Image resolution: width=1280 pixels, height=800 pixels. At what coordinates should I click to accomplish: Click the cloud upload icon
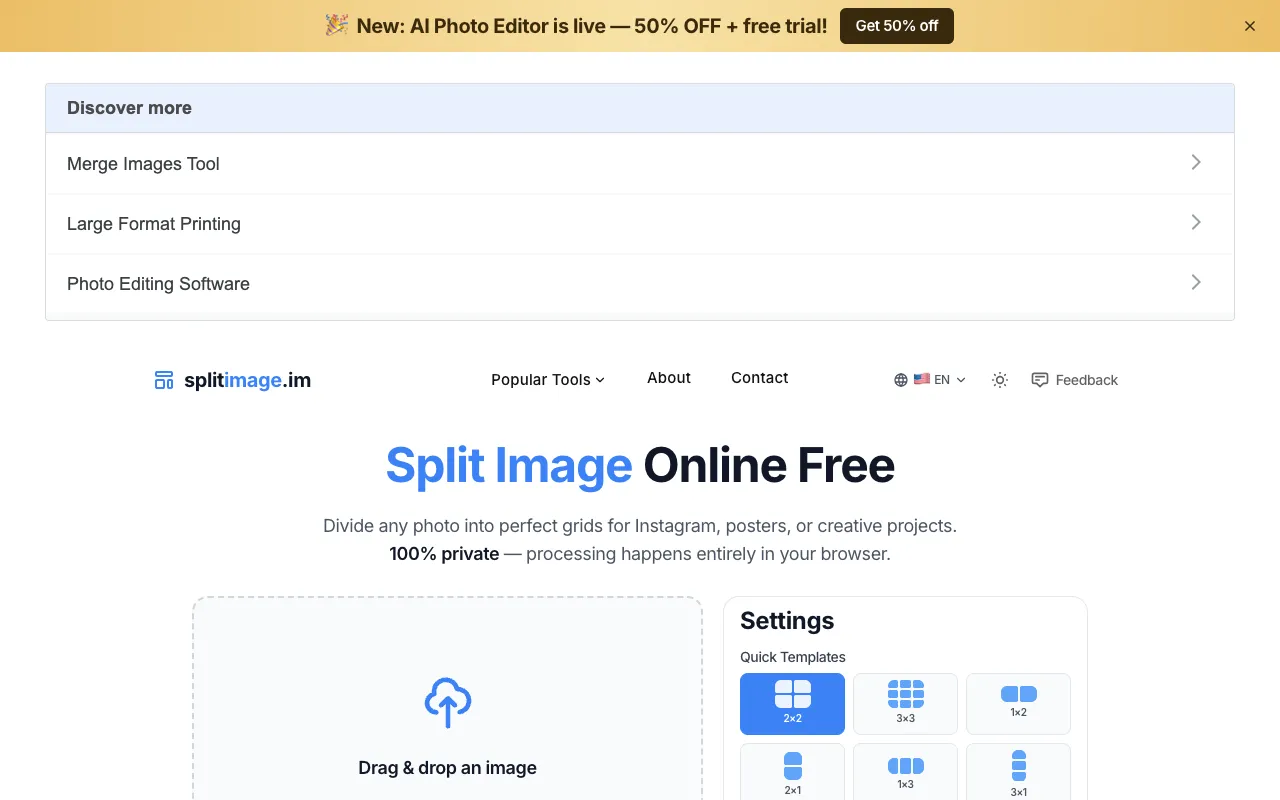(x=448, y=702)
